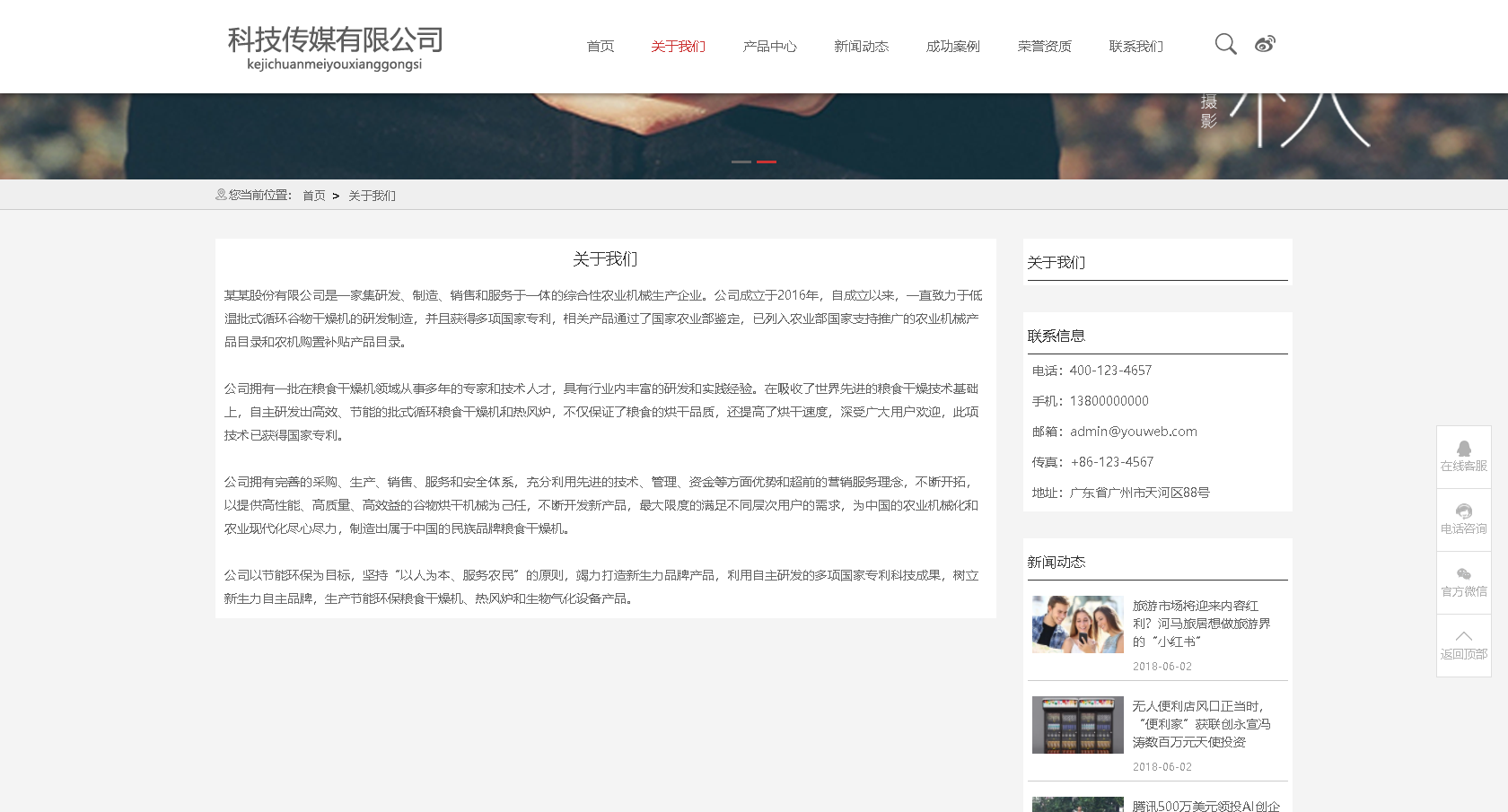Click 返回顶部 back to top button

click(x=1464, y=645)
